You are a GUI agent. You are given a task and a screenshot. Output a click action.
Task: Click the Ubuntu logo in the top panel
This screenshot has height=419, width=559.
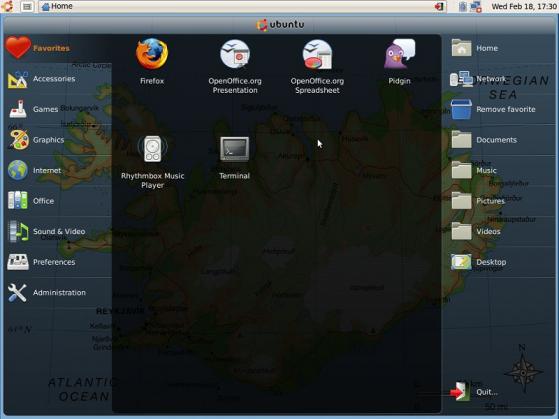(7, 6)
